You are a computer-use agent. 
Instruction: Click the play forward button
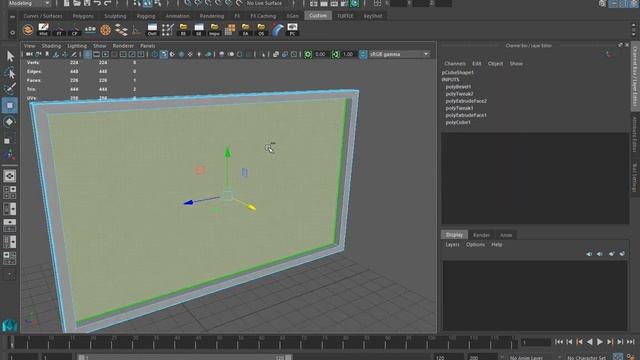[600, 342]
